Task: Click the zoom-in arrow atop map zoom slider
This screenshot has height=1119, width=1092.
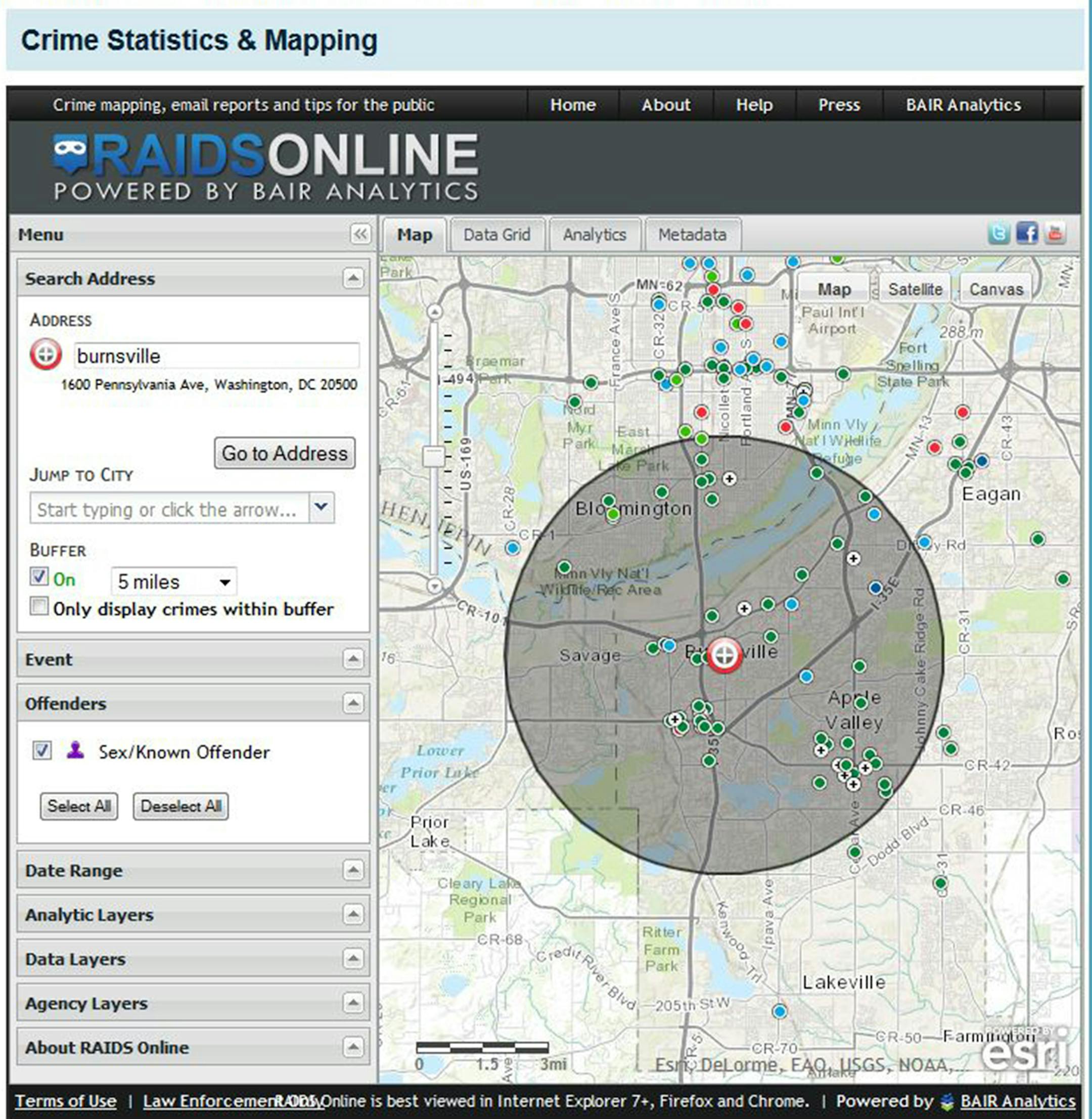Action: point(435,312)
